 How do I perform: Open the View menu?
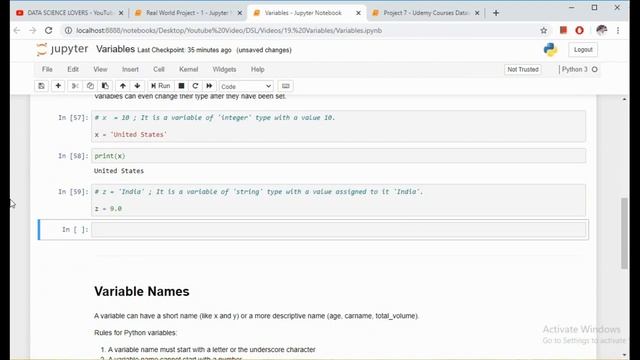click(100, 69)
